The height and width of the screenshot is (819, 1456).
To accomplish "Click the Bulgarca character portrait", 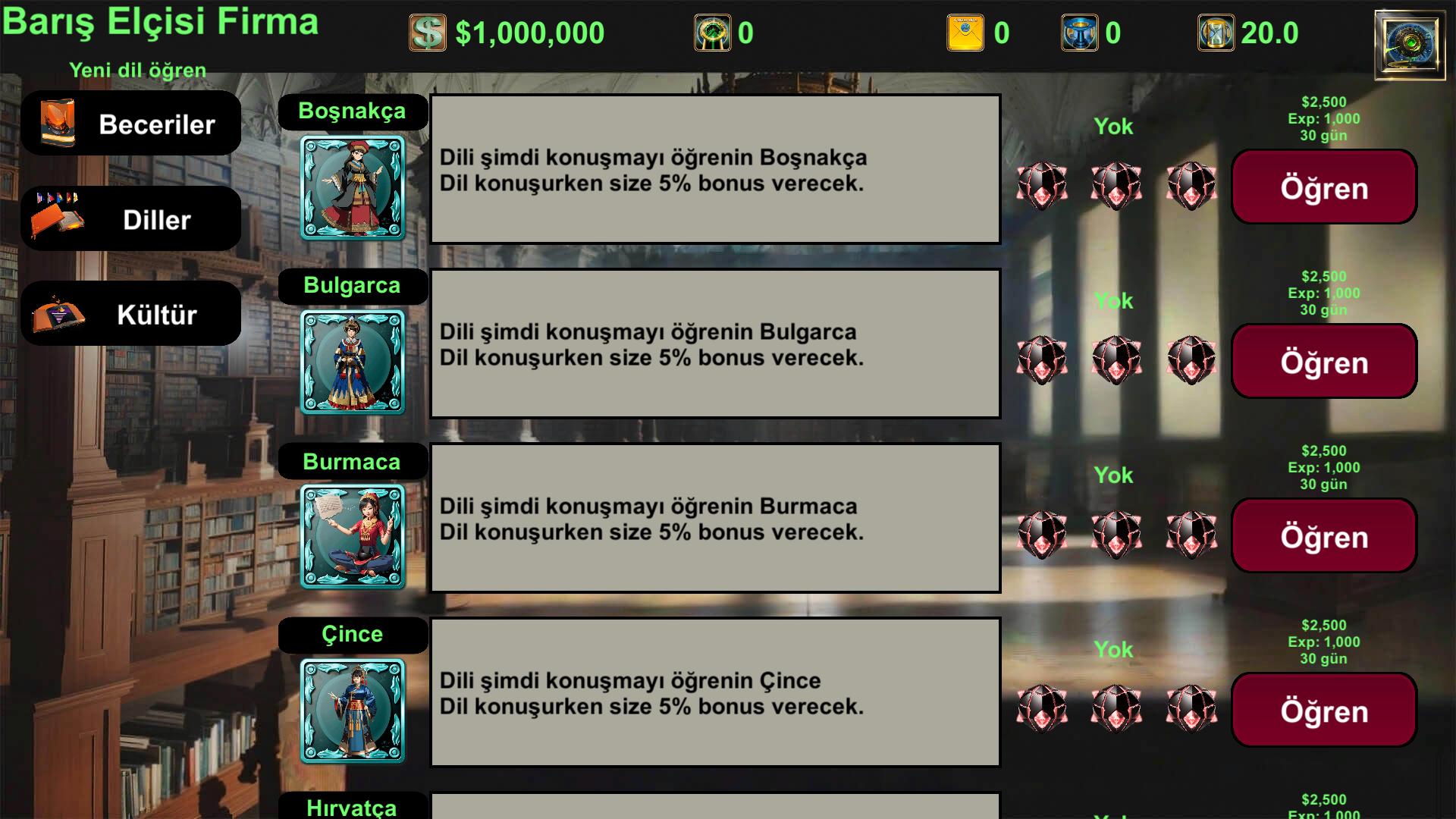I will pos(353,362).
